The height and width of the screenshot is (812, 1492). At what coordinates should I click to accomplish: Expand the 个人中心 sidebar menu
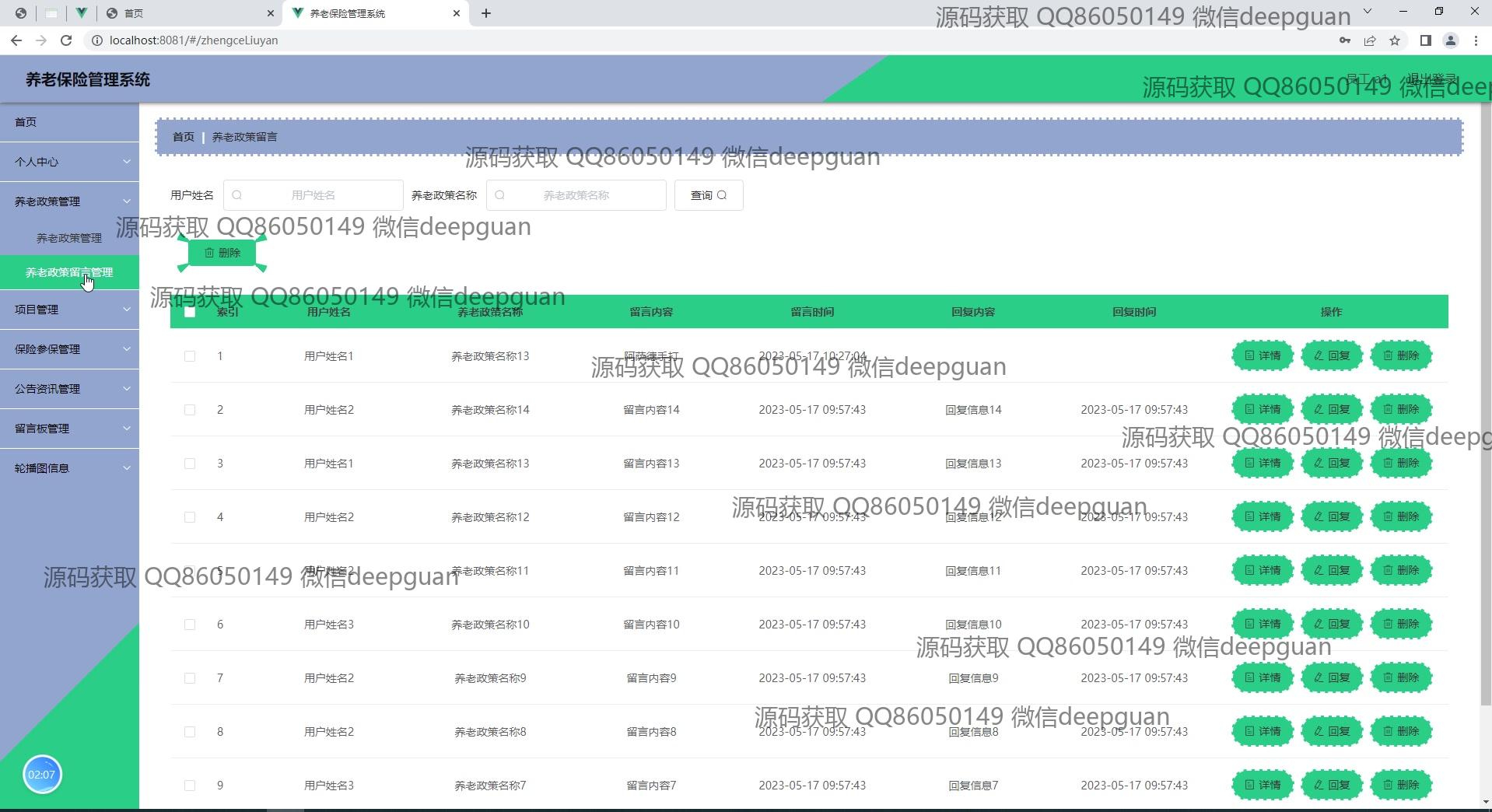click(x=69, y=162)
